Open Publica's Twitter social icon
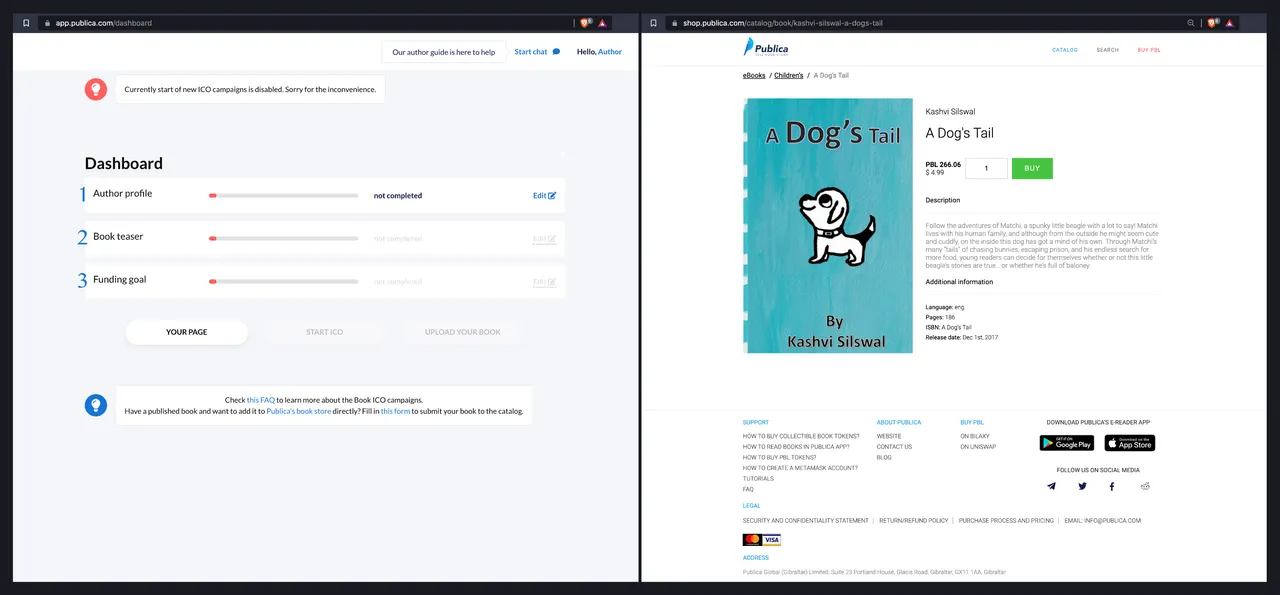This screenshot has width=1280, height=595. tap(1082, 486)
